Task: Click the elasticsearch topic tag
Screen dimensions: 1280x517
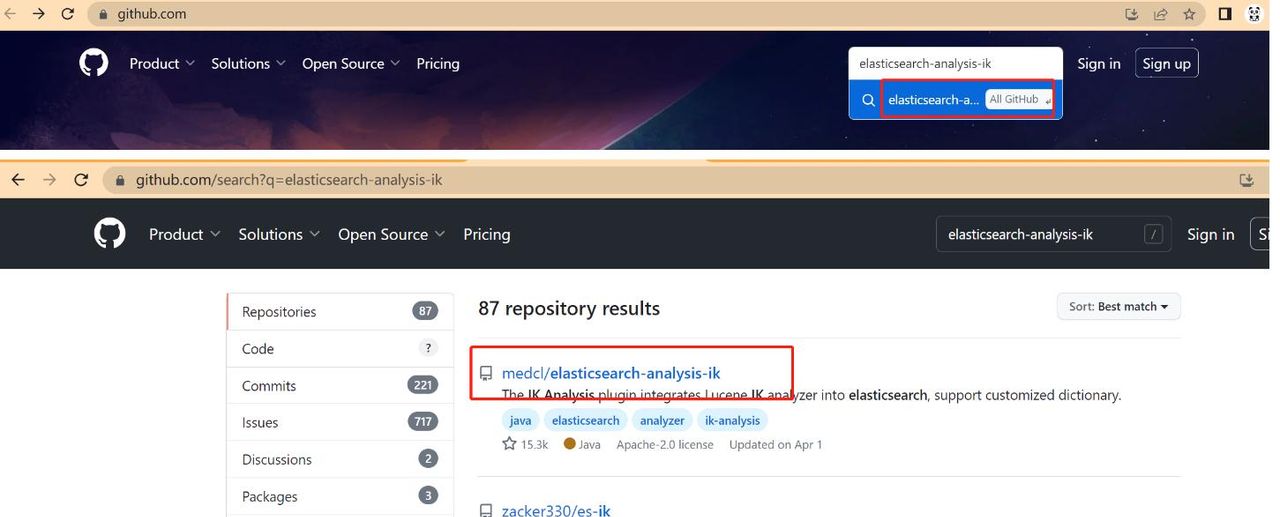Action: pos(586,420)
